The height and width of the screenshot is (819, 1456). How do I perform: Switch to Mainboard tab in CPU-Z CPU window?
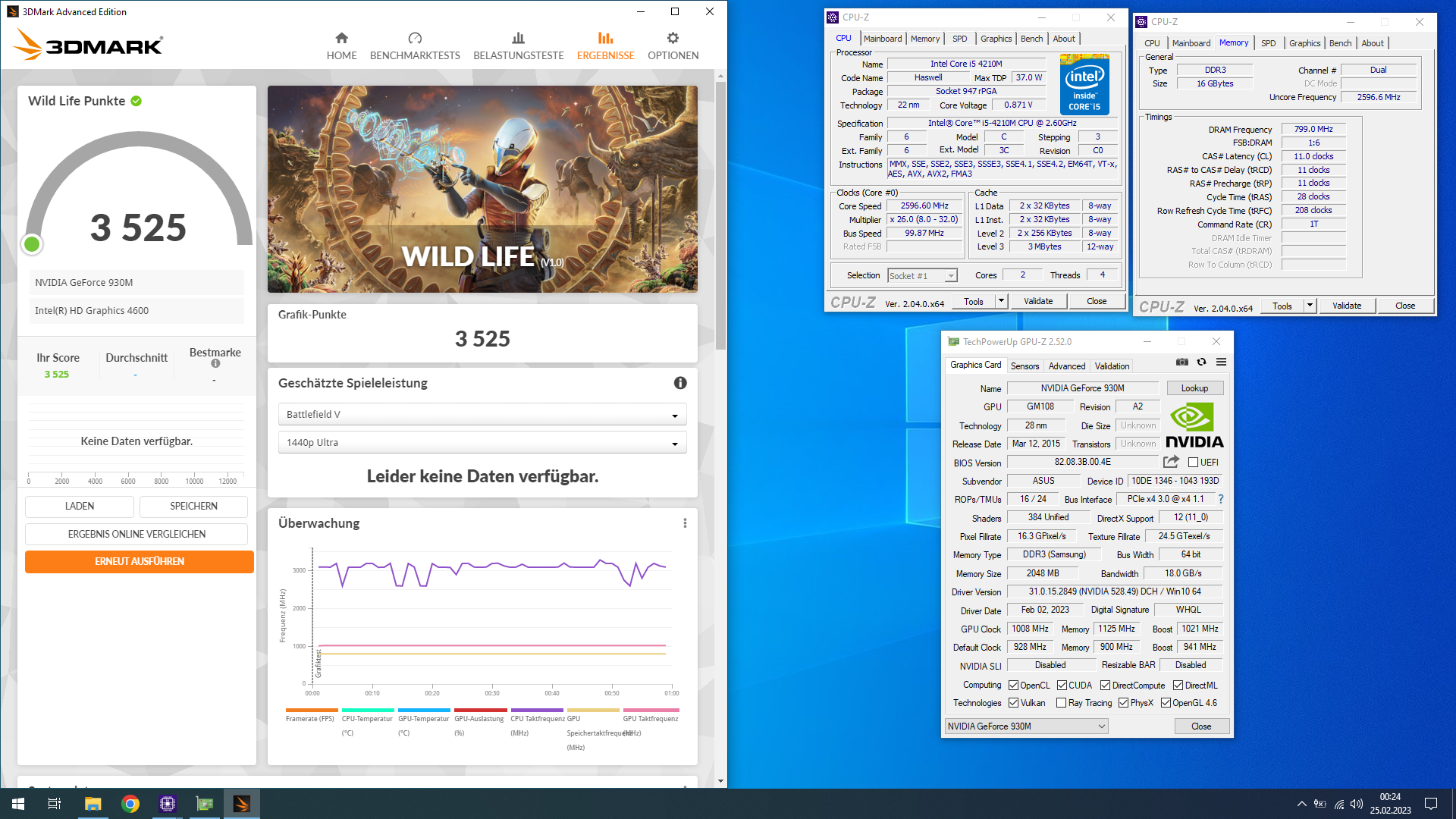pyautogui.click(x=883, y=39)
